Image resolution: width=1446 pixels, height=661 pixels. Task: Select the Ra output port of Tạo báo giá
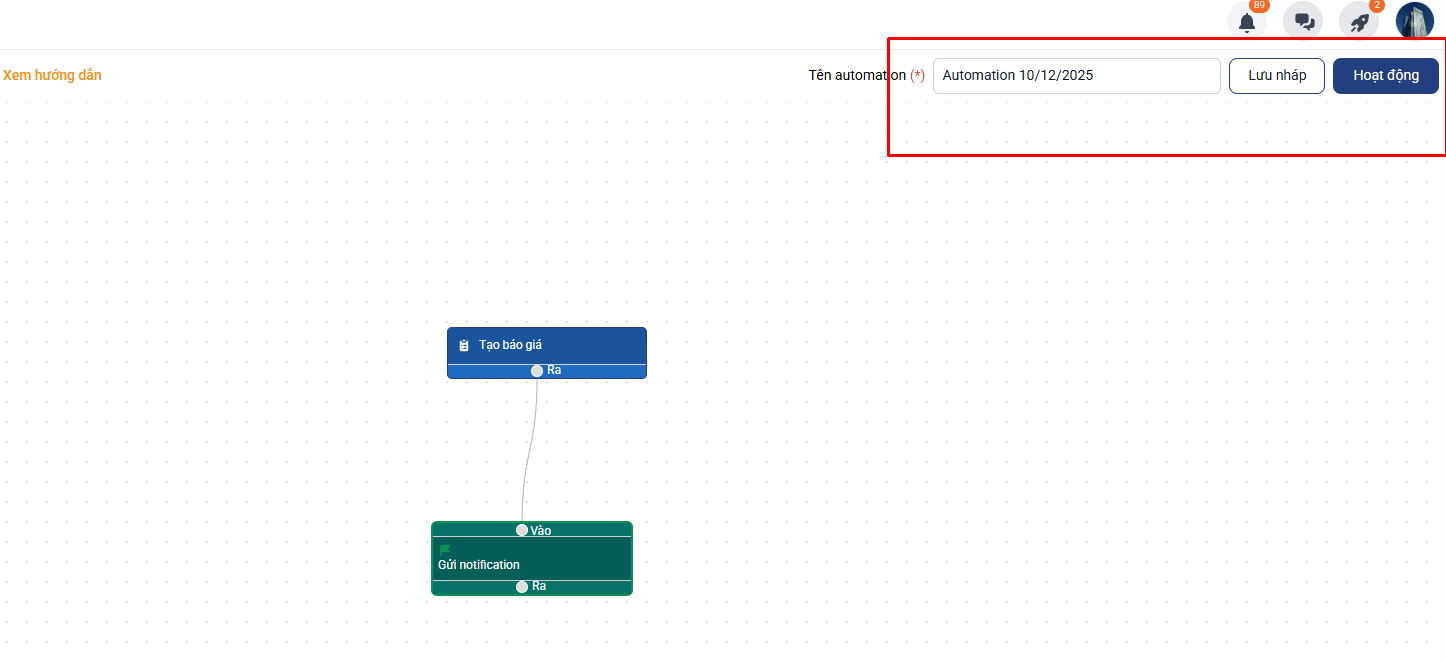coord(537,371)
